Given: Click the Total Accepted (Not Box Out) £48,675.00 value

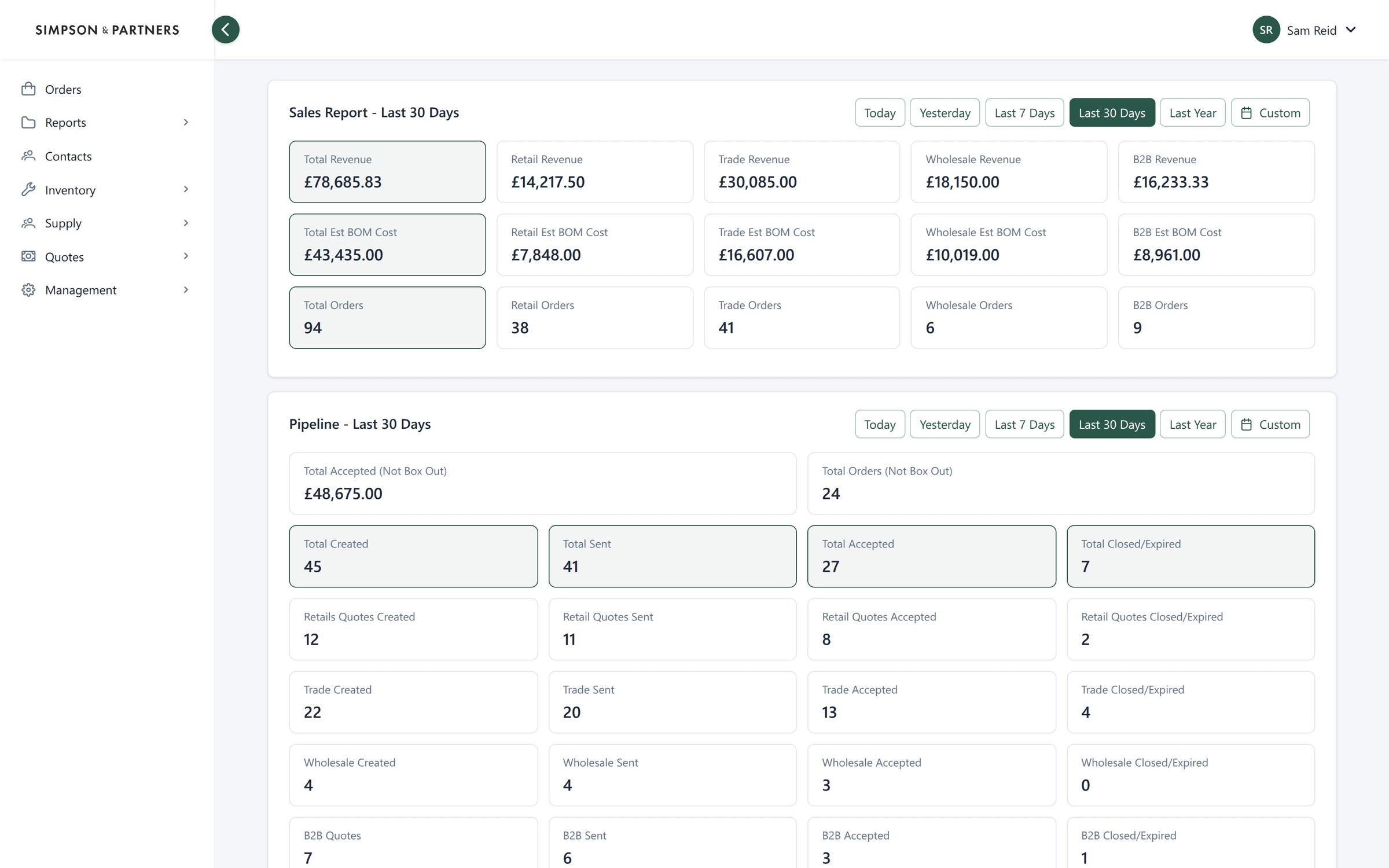Looking at the screenshot, I should click(343, 494).
